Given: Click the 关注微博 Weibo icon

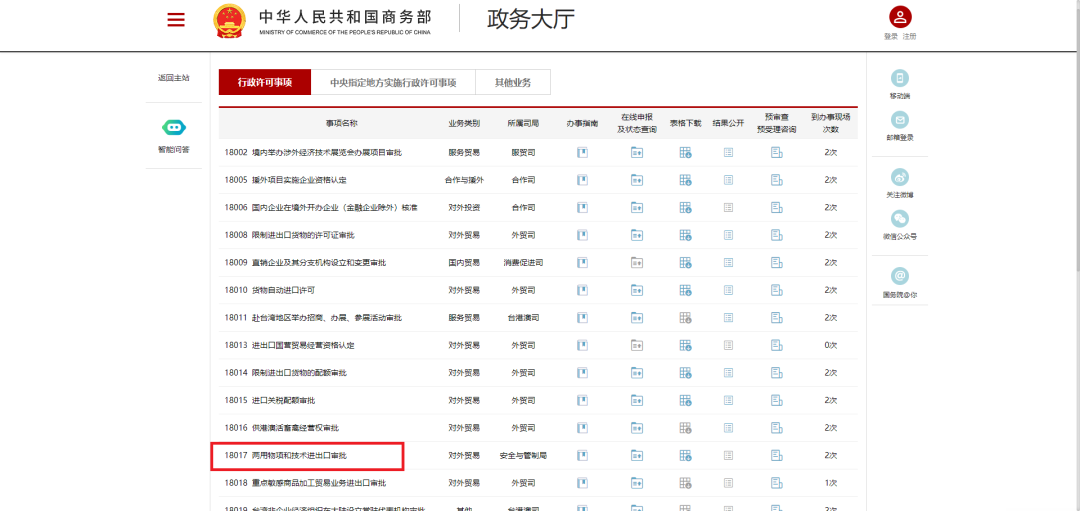Looking at the screenshot, I should (x=900, y=176).
